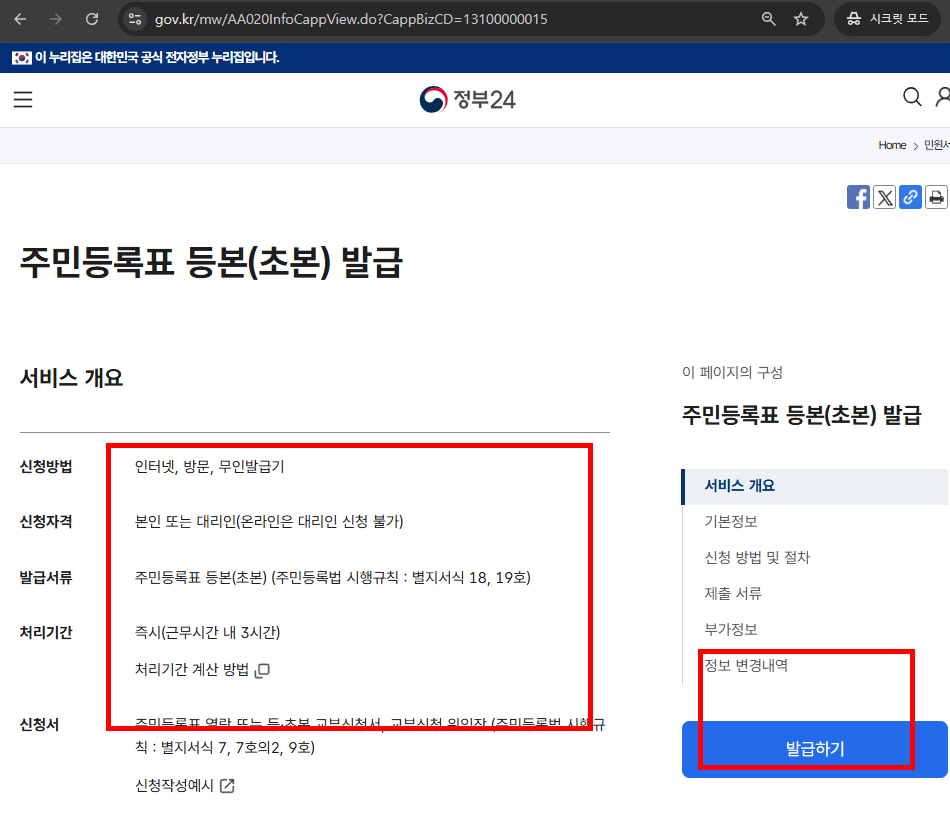Click the 정부24 logo to go home
Screen dimensions: 950x820
(467, 99)
